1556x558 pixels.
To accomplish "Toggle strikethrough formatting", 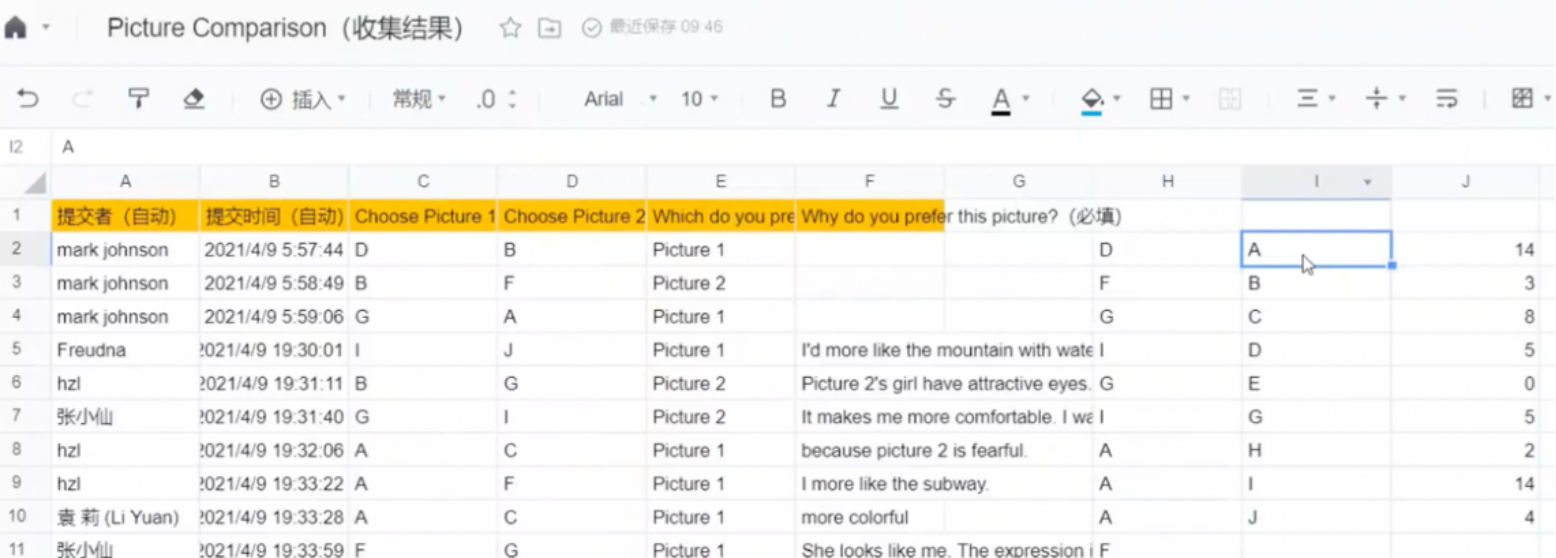I will [945, 99].
